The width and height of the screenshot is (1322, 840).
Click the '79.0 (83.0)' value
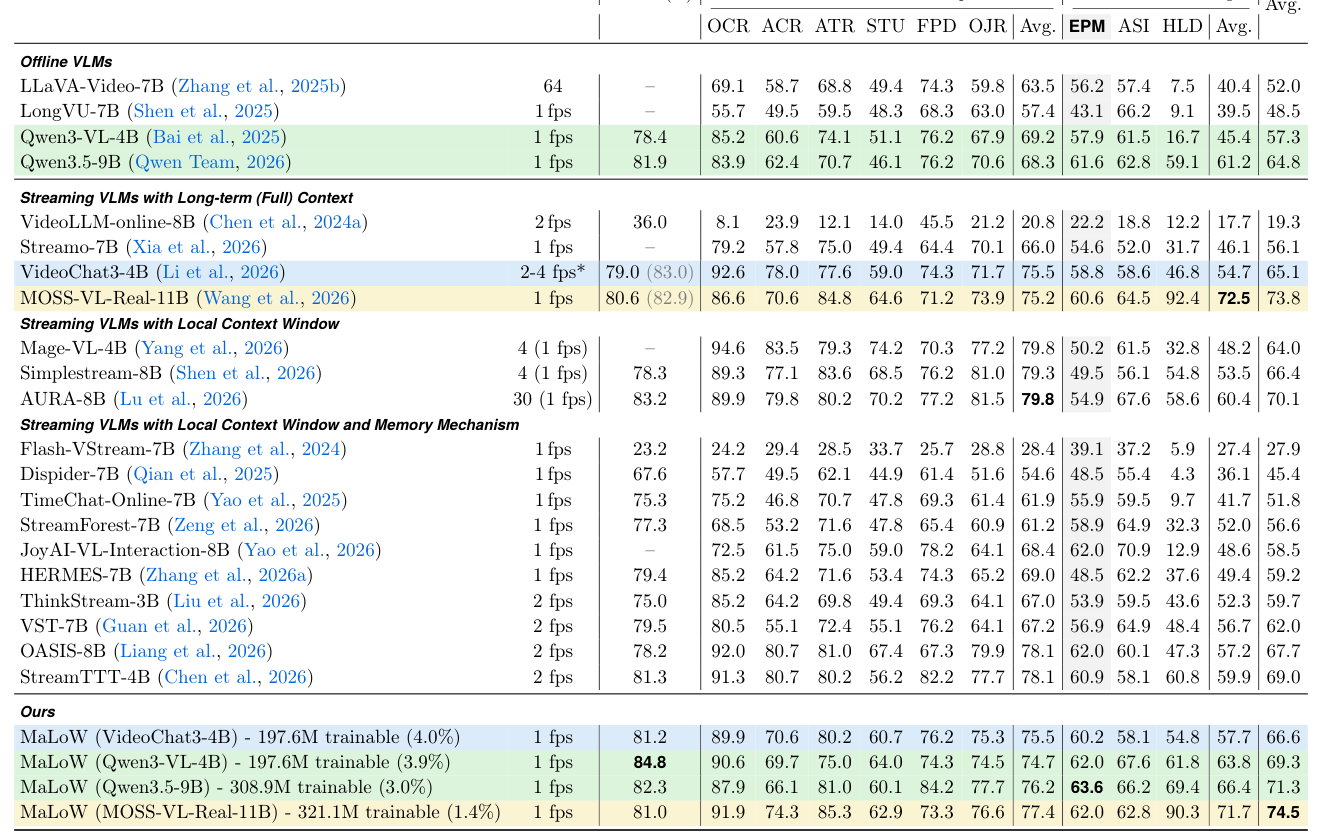coord(649,272)
